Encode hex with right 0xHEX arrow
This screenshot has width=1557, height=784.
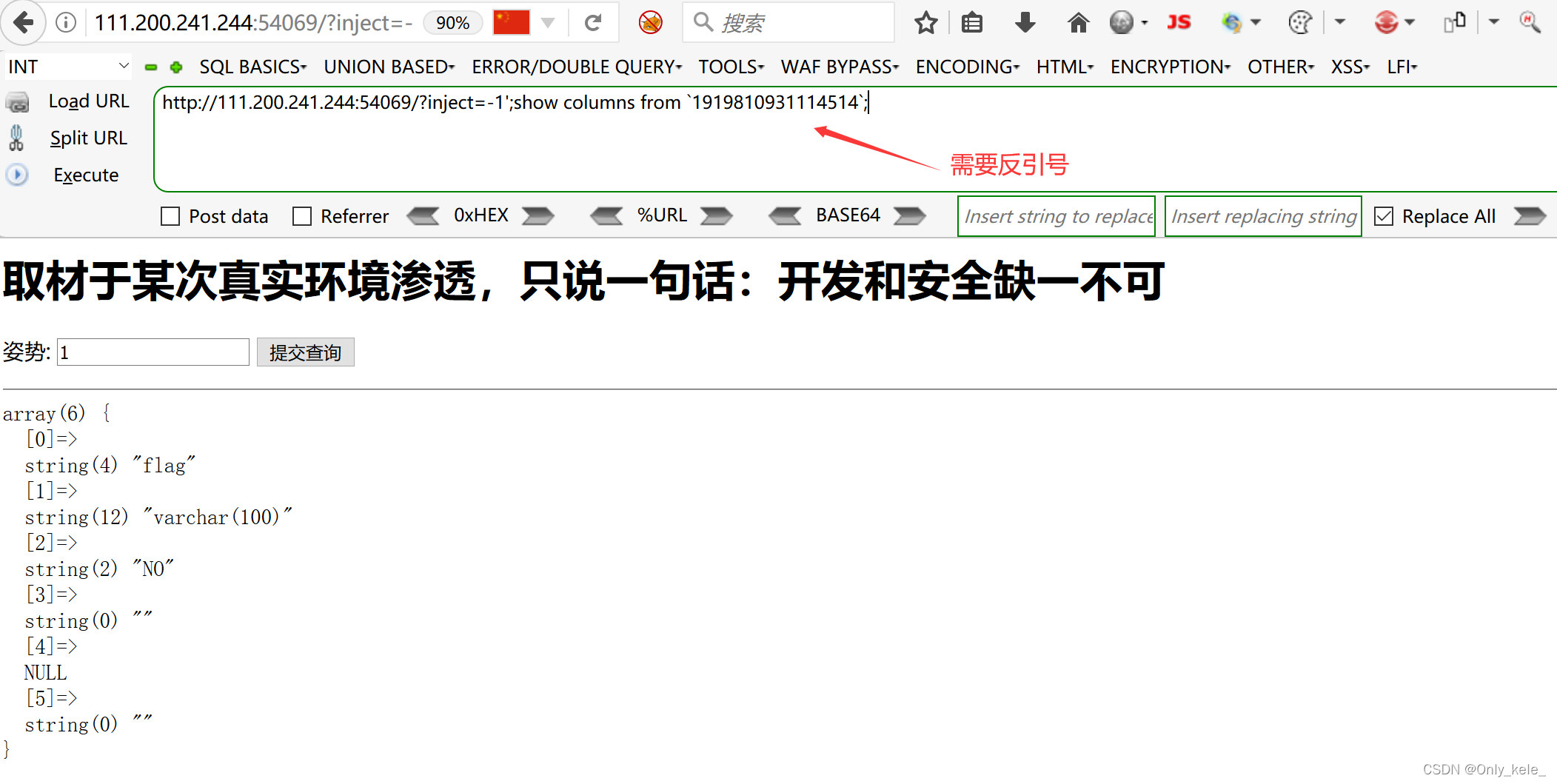538,215
